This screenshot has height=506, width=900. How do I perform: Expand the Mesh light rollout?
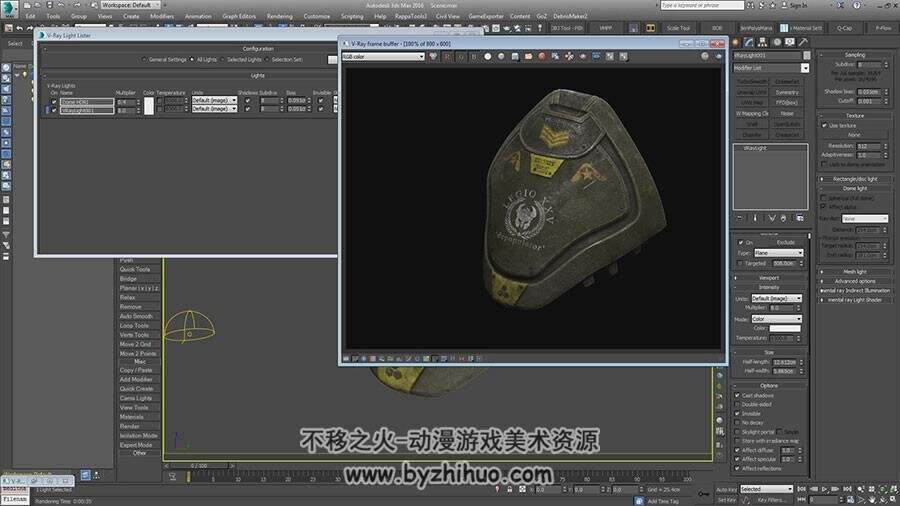(x=855, y=272)
